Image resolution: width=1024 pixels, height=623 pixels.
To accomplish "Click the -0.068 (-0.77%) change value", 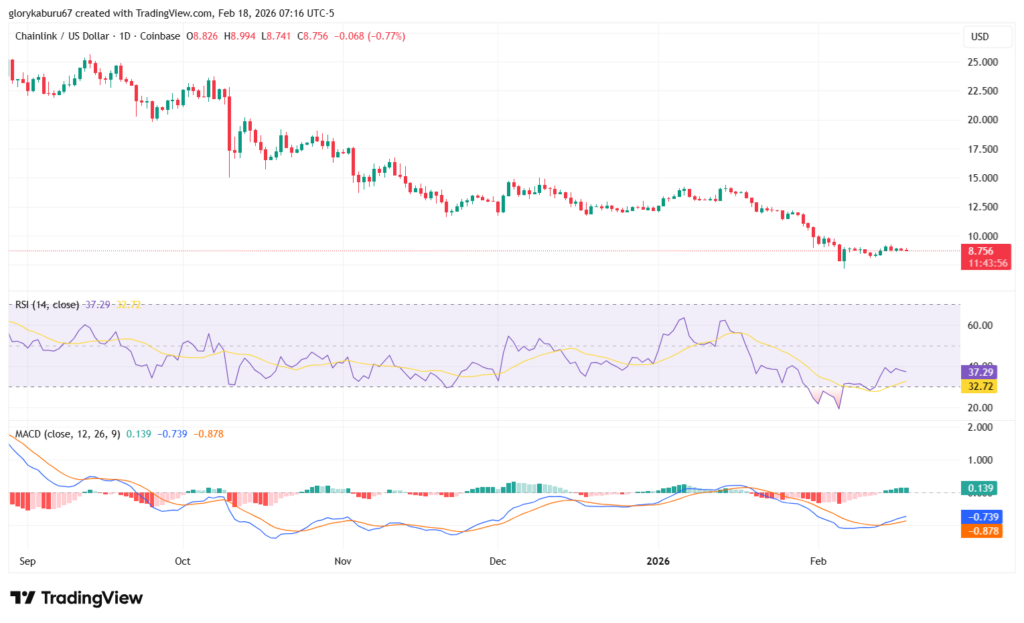I will point(370,37).
